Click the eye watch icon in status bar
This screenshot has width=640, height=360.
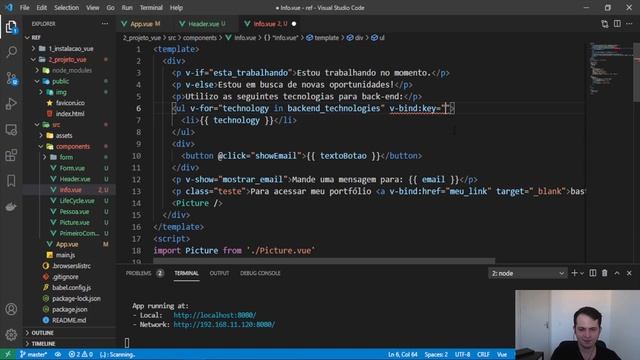pyautogui.click(x=58, y=354)
